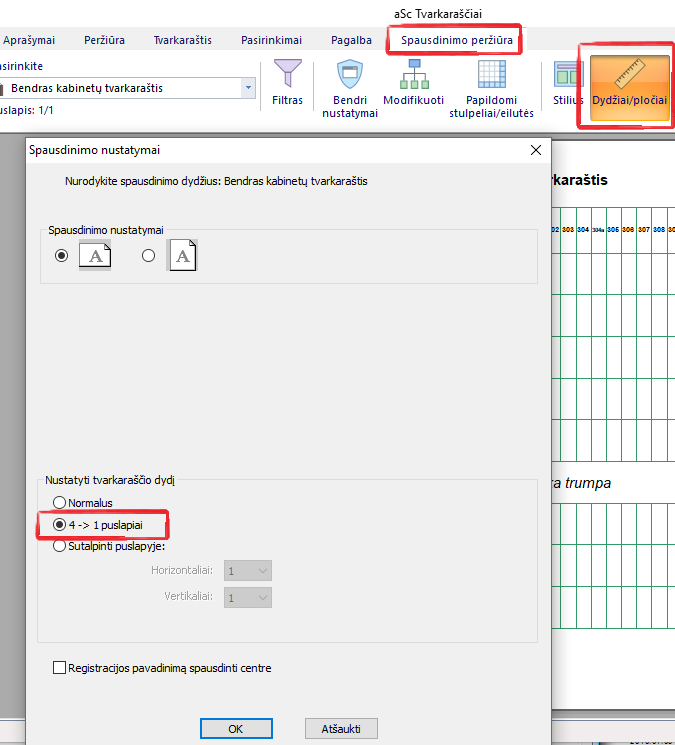Select the 4 -> 1 puslapiai option
Screen dimensions: 675x745
click(x=61, y=524)
